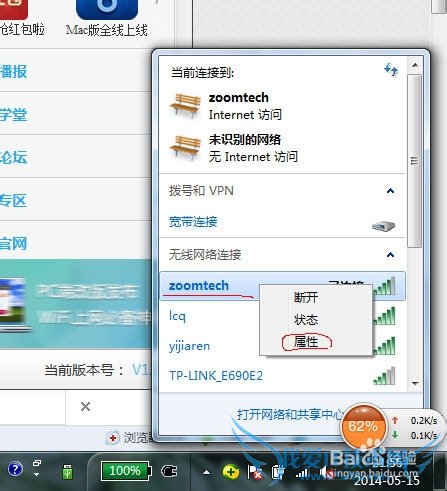The image size is (447, 491).
Task: Open the Action Center flag icon
Action: (x=254, y=472)
